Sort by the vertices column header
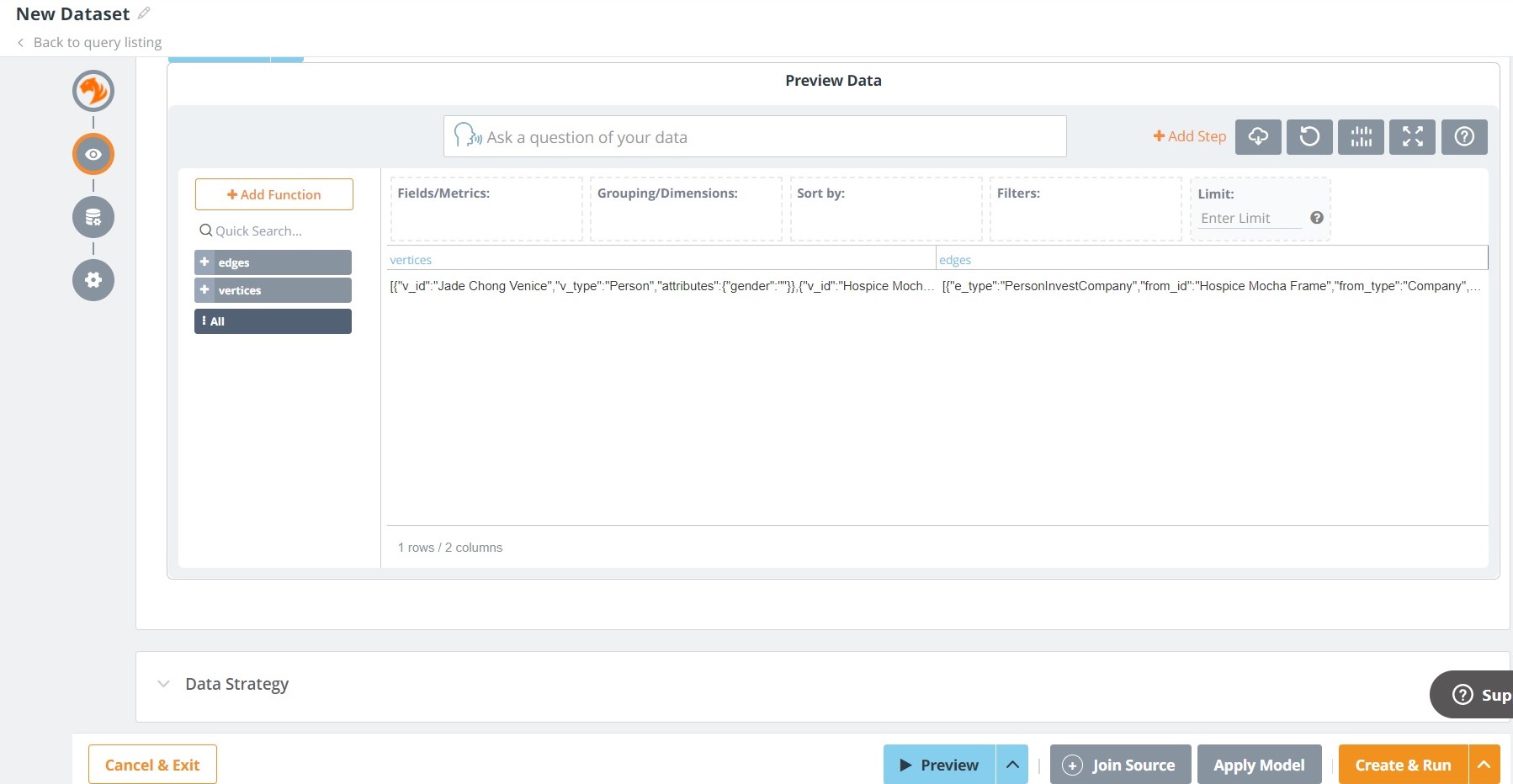Viewport: 1513px width, 784px height. pyautogui.click(x=411, y=260)
